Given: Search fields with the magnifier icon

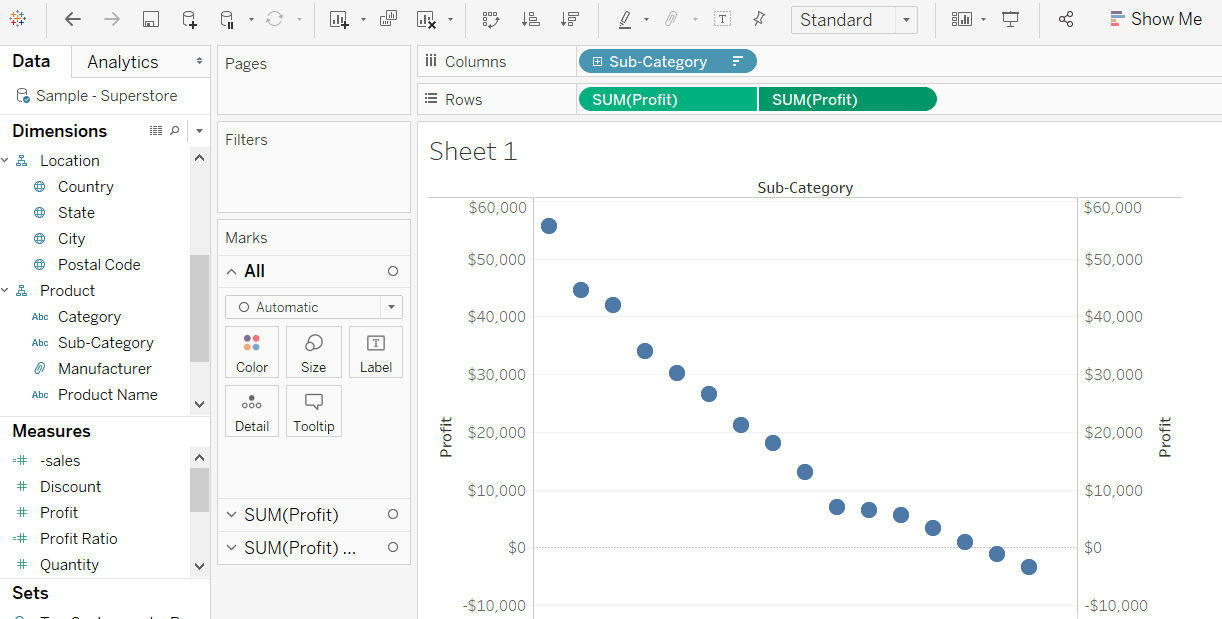Looking at the screenshot, I should [175, 131].
